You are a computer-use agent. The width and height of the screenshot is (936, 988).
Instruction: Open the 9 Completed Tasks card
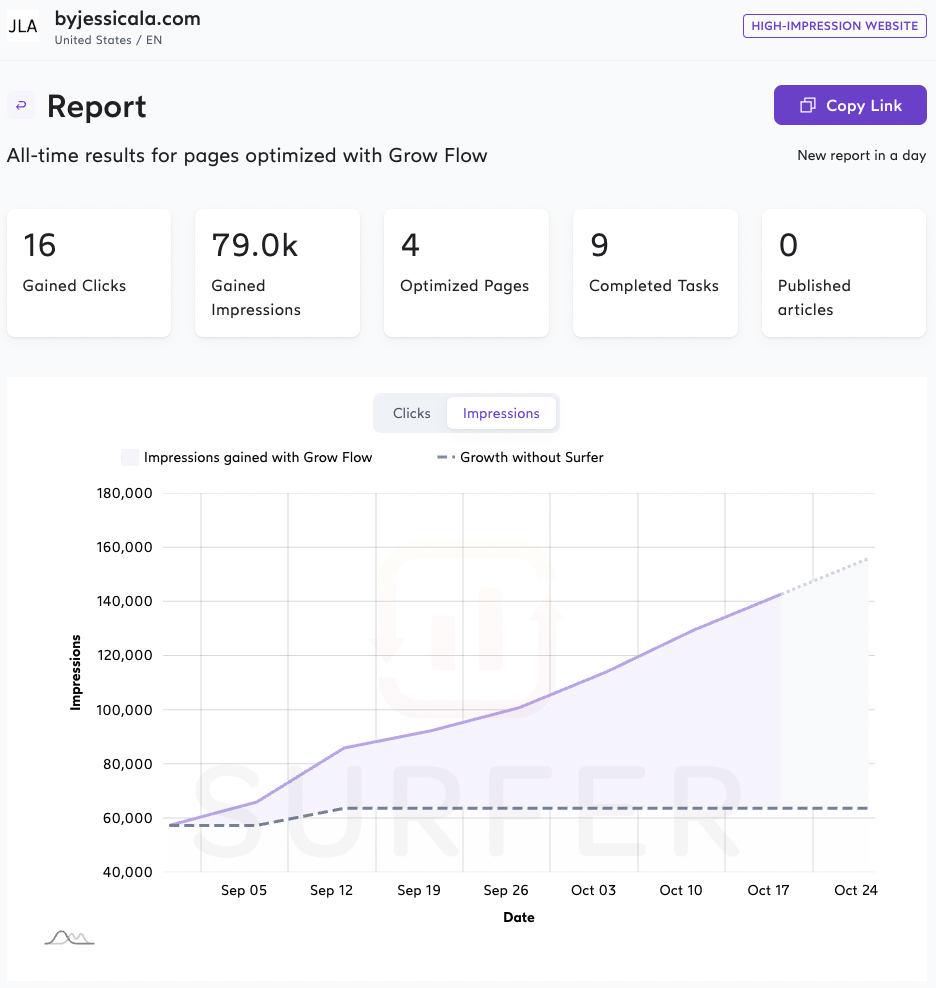(656, 273)
